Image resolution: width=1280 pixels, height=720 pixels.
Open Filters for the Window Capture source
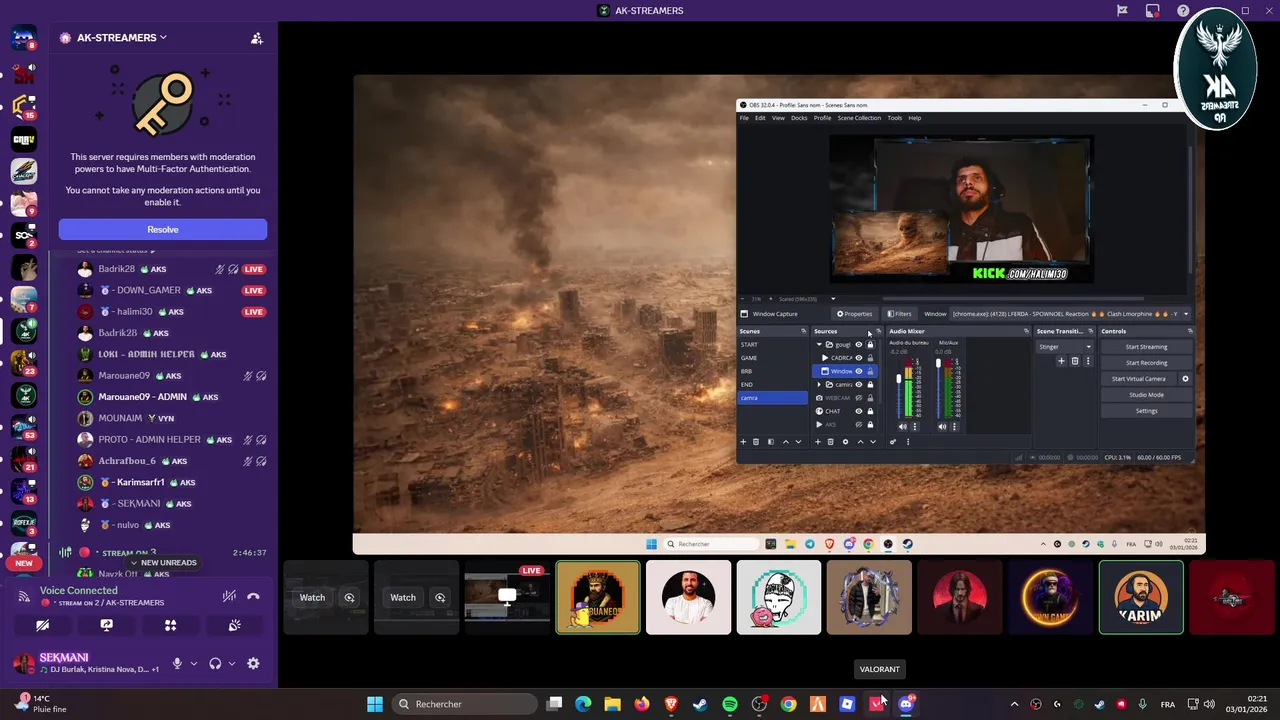pos(899,314)
